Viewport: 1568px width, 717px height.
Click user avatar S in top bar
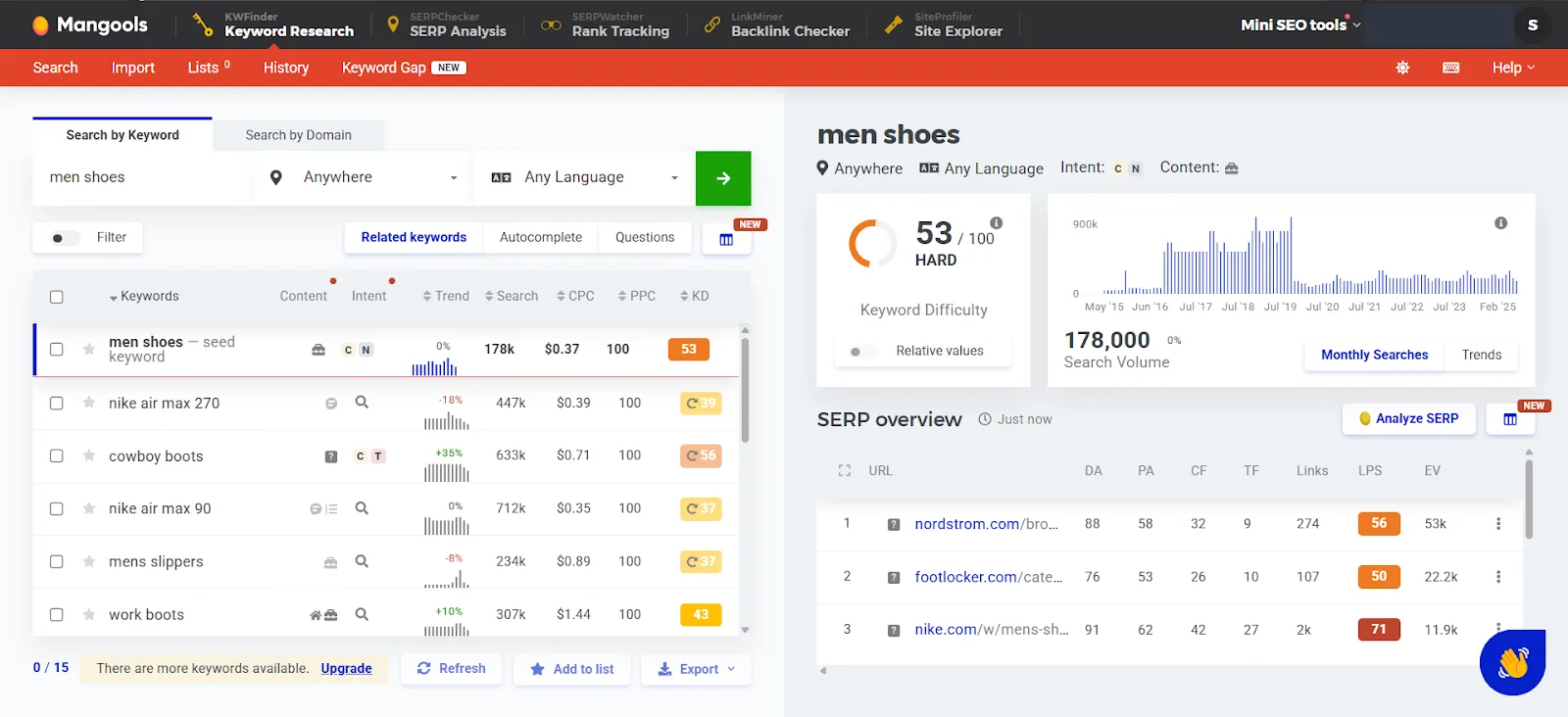[x=1533, y=24]
